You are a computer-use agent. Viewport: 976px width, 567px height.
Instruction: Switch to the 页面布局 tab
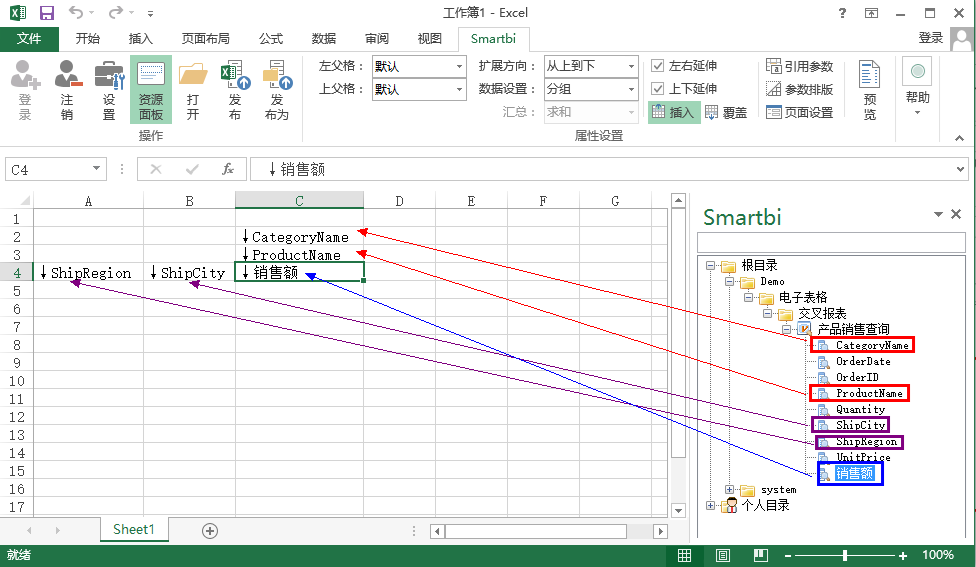point(205,39)
